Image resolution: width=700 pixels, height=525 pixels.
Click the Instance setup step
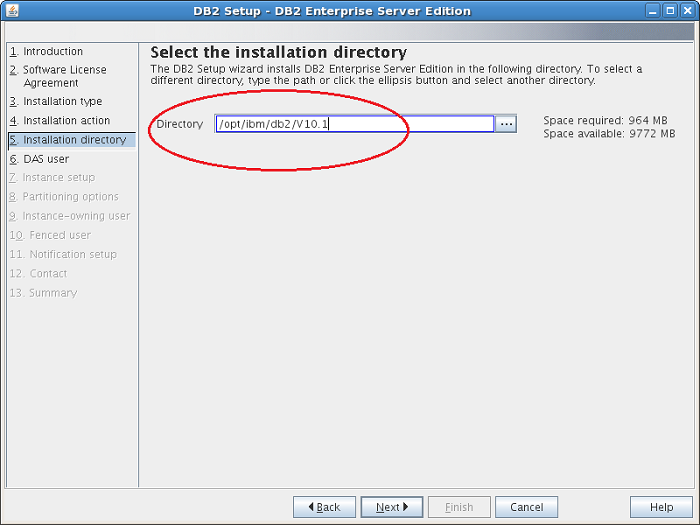(x=58, y=178)
